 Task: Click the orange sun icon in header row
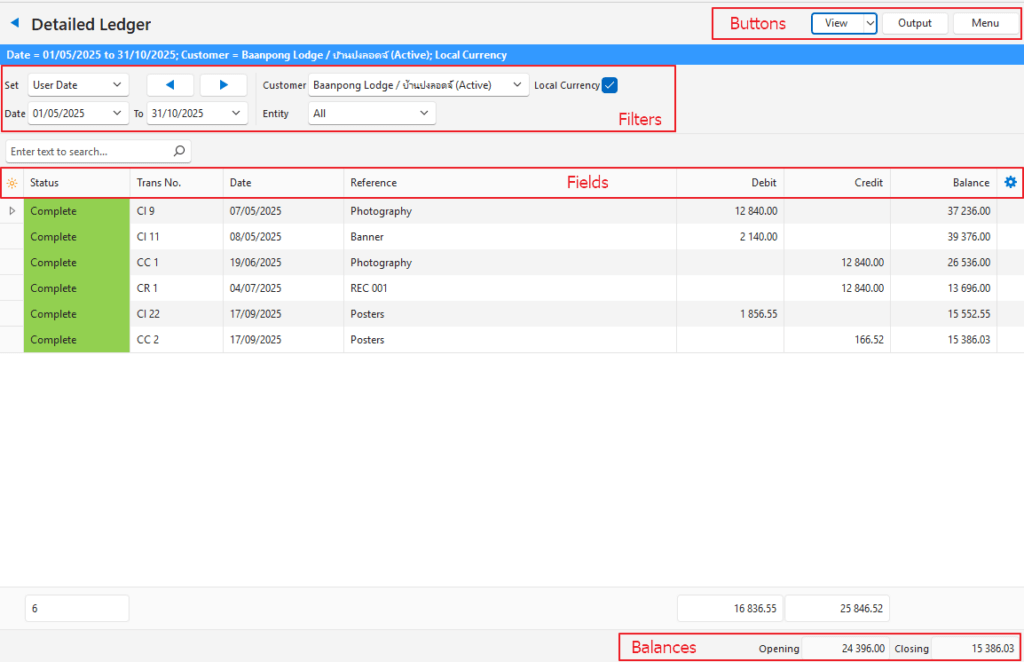pos(12,183)
